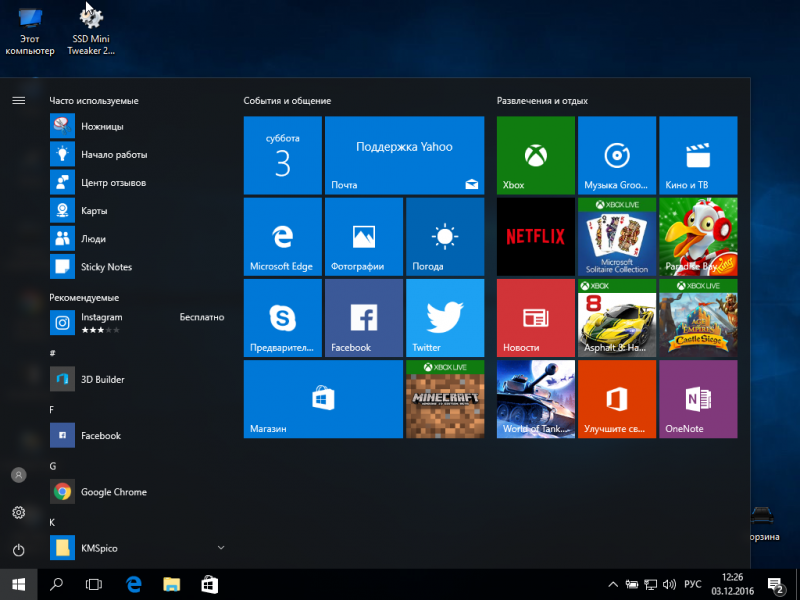
Task: Open Facebook in the apps list
Action: pos(138,435)
